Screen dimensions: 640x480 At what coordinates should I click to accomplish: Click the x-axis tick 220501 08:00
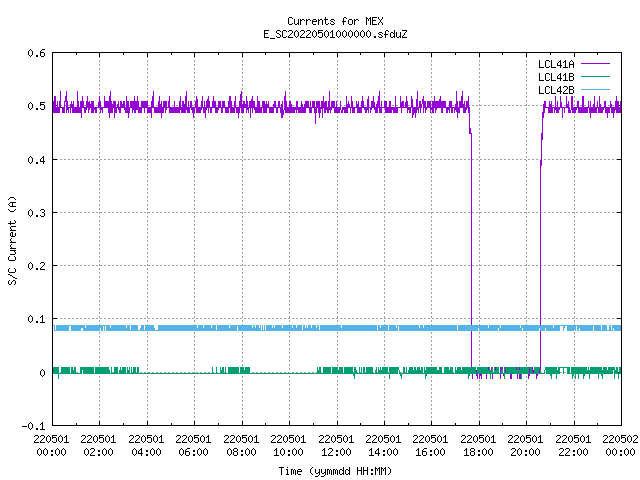pos(241,446)
